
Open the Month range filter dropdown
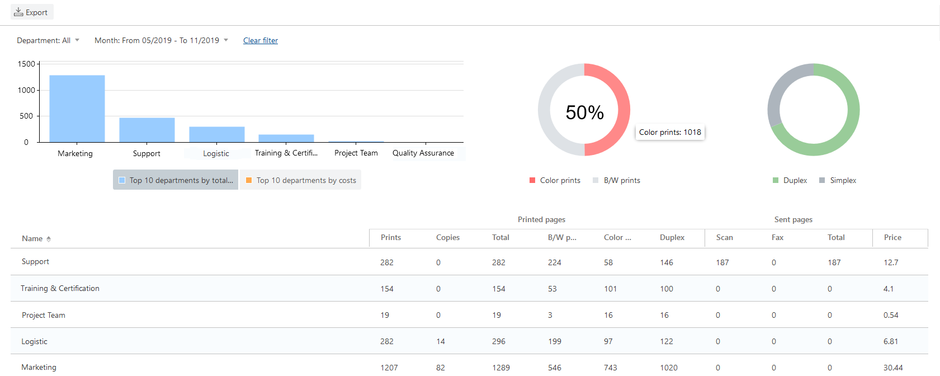(x=161, y=41)
